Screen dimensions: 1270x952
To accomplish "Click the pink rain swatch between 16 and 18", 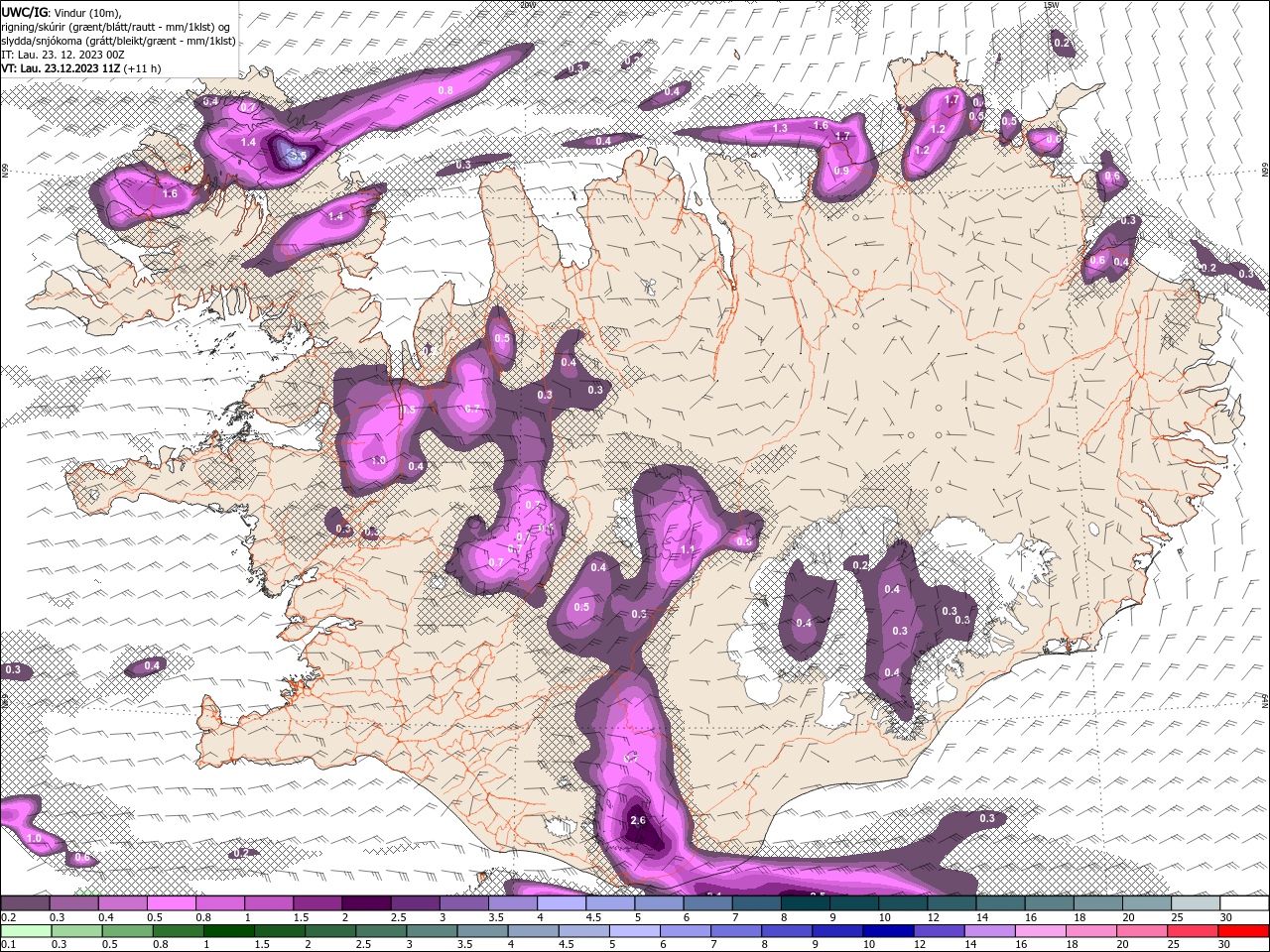I will pos(1040,930).
